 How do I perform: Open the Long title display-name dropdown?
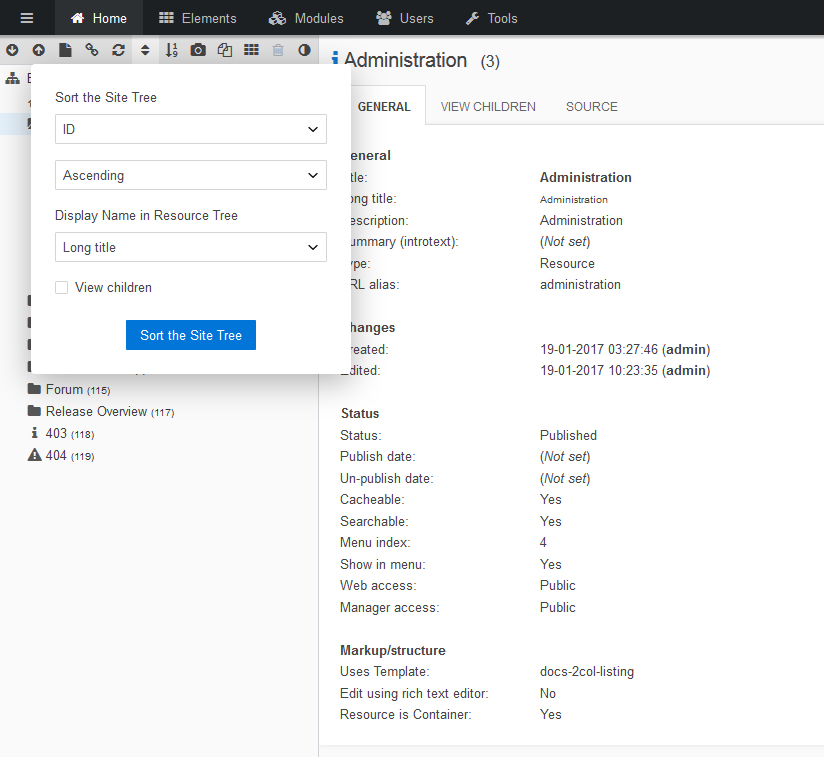click(191, 247)
